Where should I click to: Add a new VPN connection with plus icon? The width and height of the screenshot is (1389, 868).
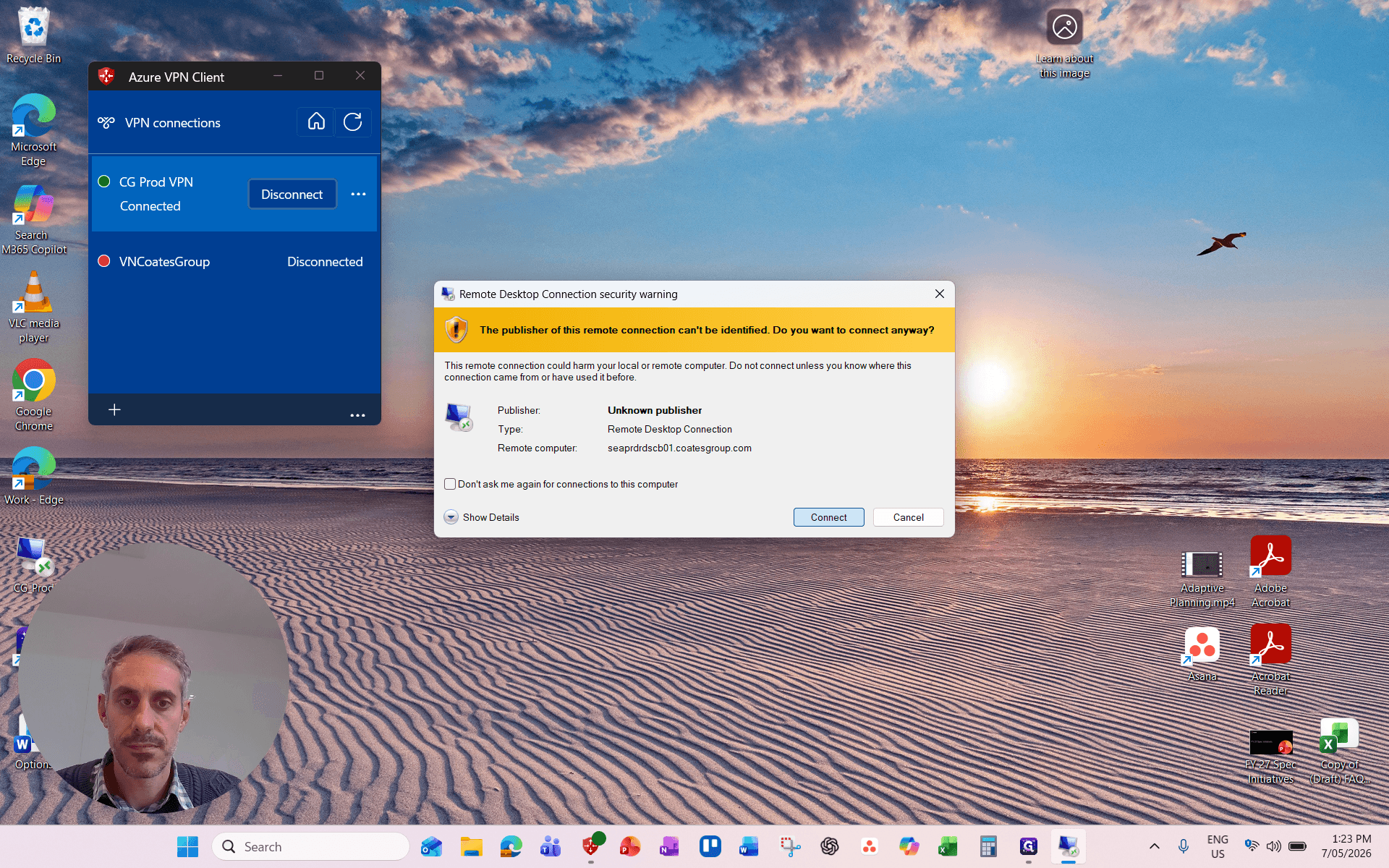[x=114, y=410]
